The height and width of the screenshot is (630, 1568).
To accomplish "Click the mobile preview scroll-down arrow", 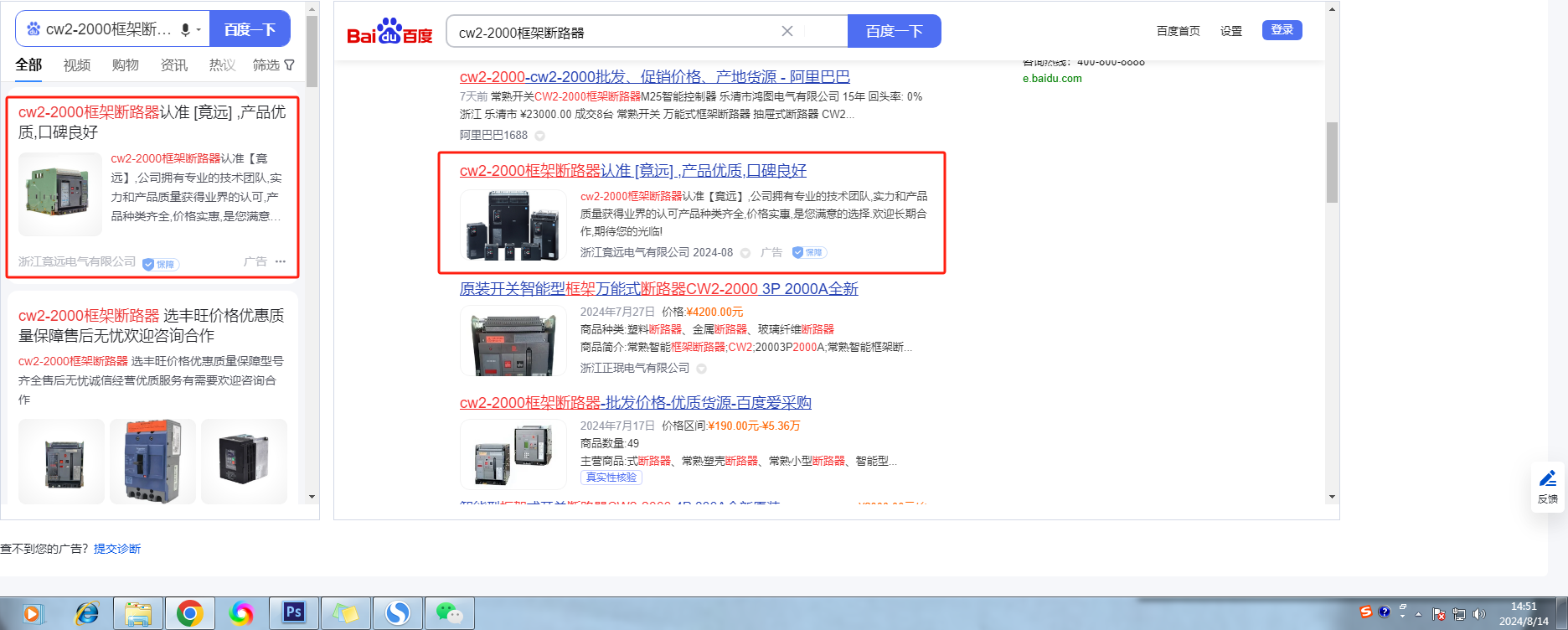I will [312, 497].
